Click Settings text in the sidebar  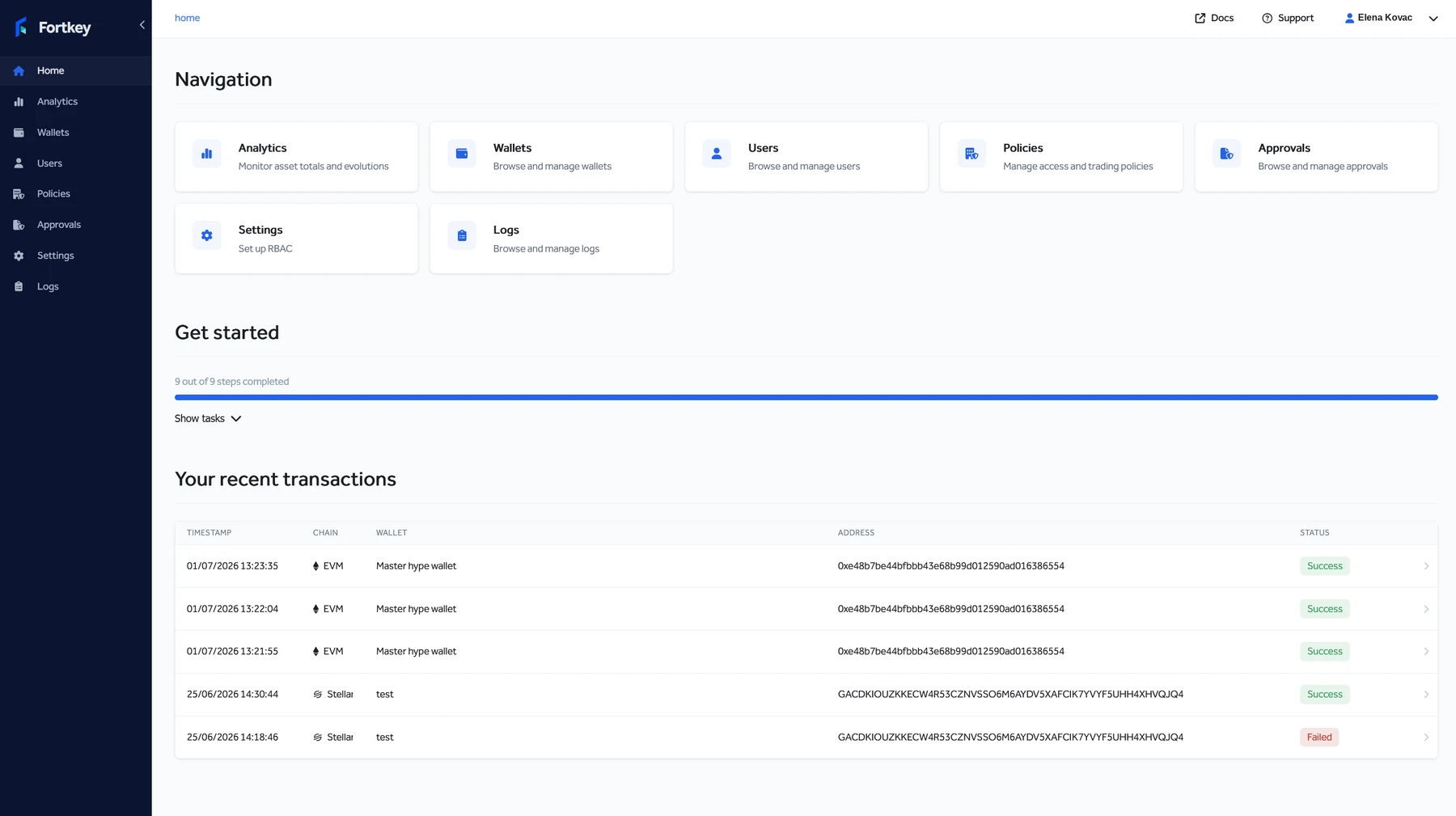tap(56, 256)
